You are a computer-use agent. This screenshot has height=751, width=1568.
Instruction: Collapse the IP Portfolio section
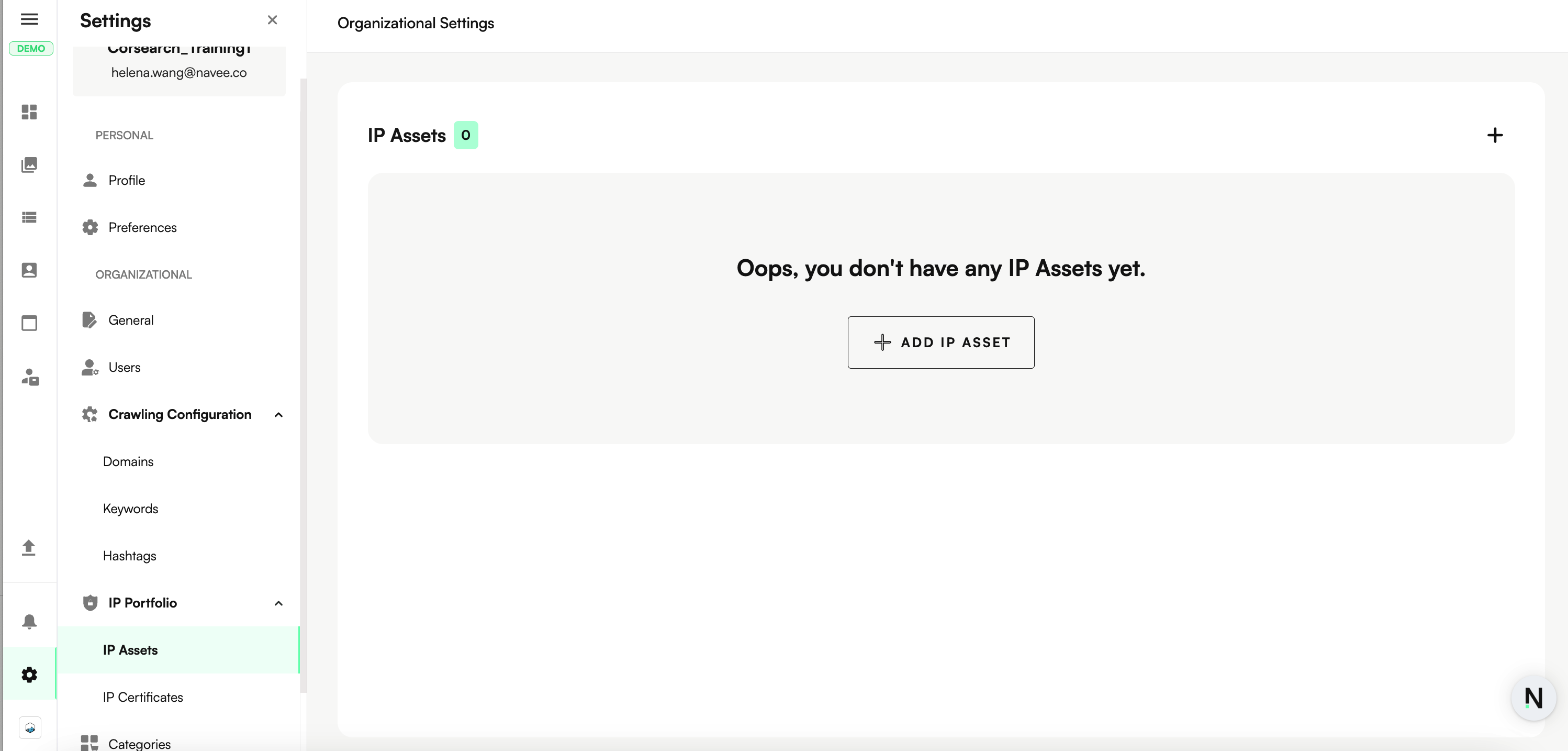coord(278,603)
